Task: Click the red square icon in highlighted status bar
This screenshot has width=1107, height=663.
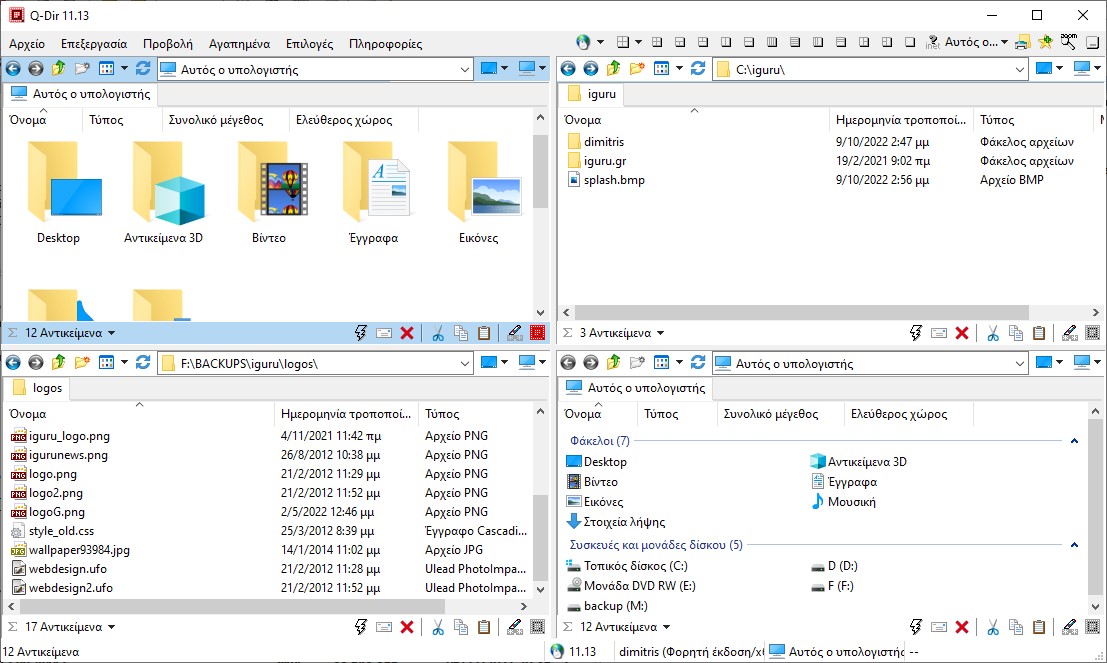Action: (x=538, y=333)
